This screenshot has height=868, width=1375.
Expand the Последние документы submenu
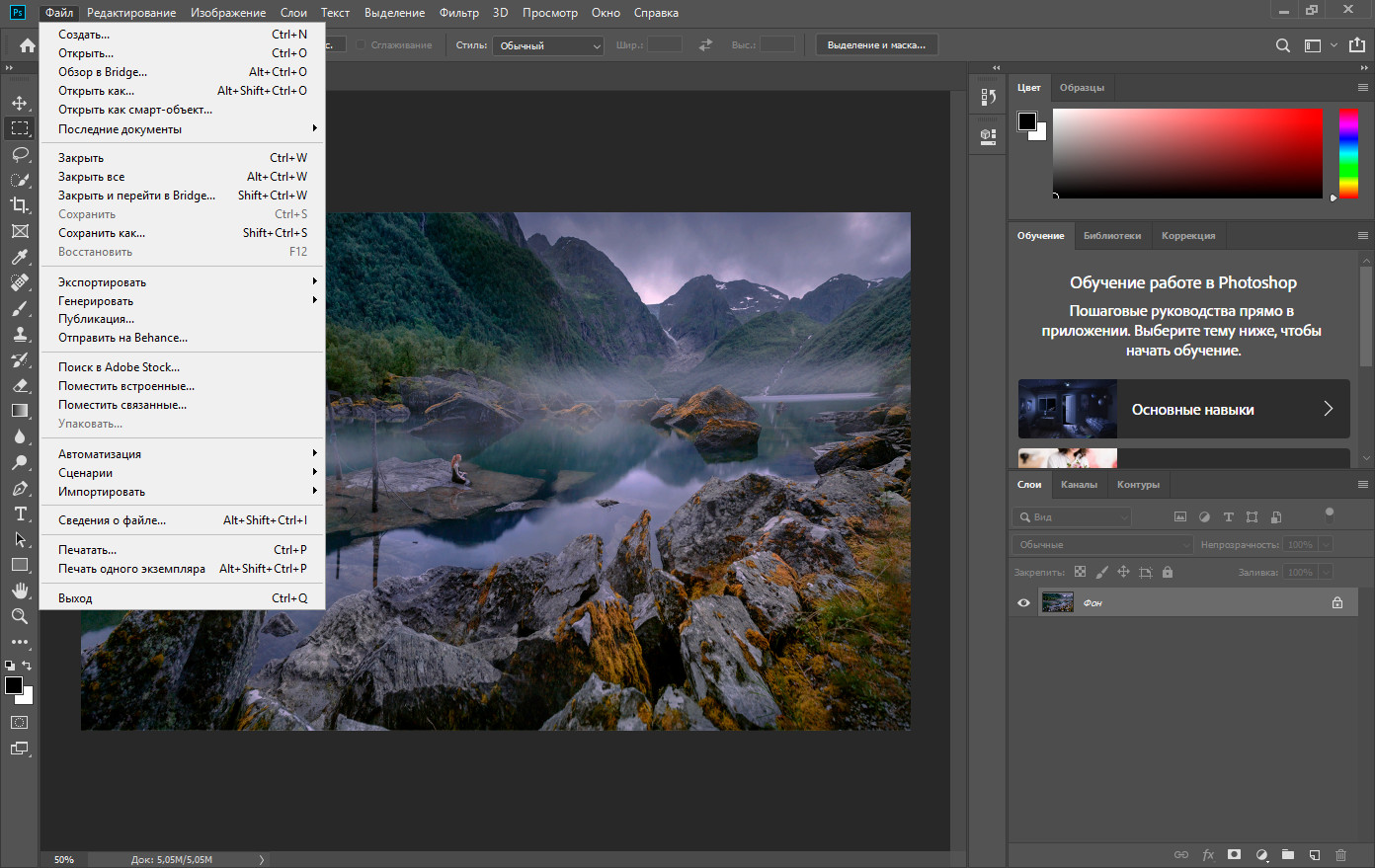click(183, 128)
